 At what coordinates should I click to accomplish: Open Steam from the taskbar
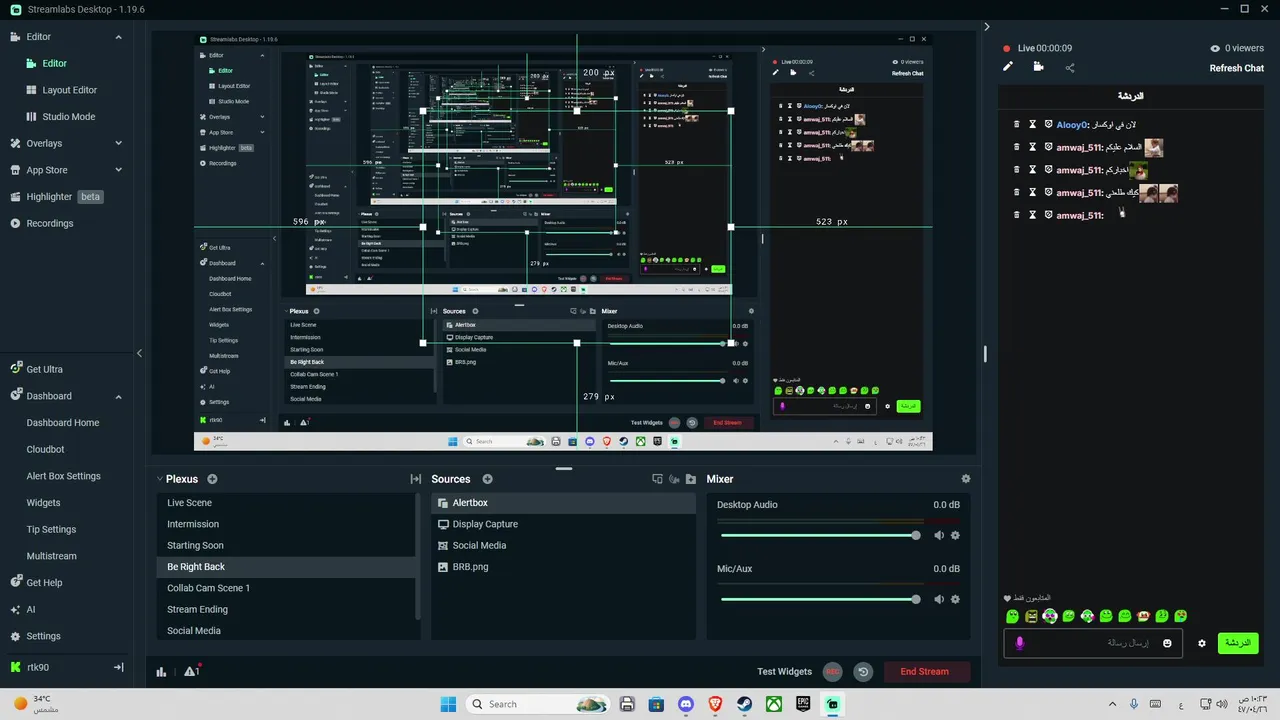745,704
